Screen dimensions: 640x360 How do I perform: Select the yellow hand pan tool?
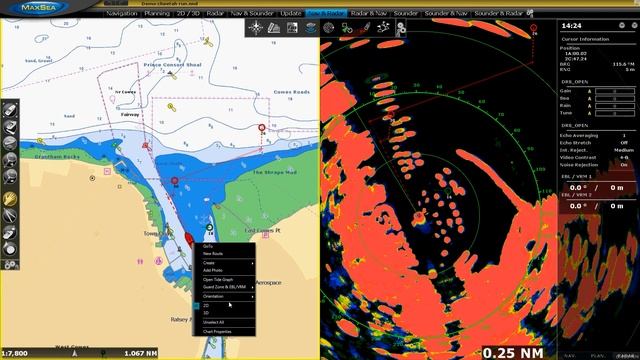(x=10, y=199)
